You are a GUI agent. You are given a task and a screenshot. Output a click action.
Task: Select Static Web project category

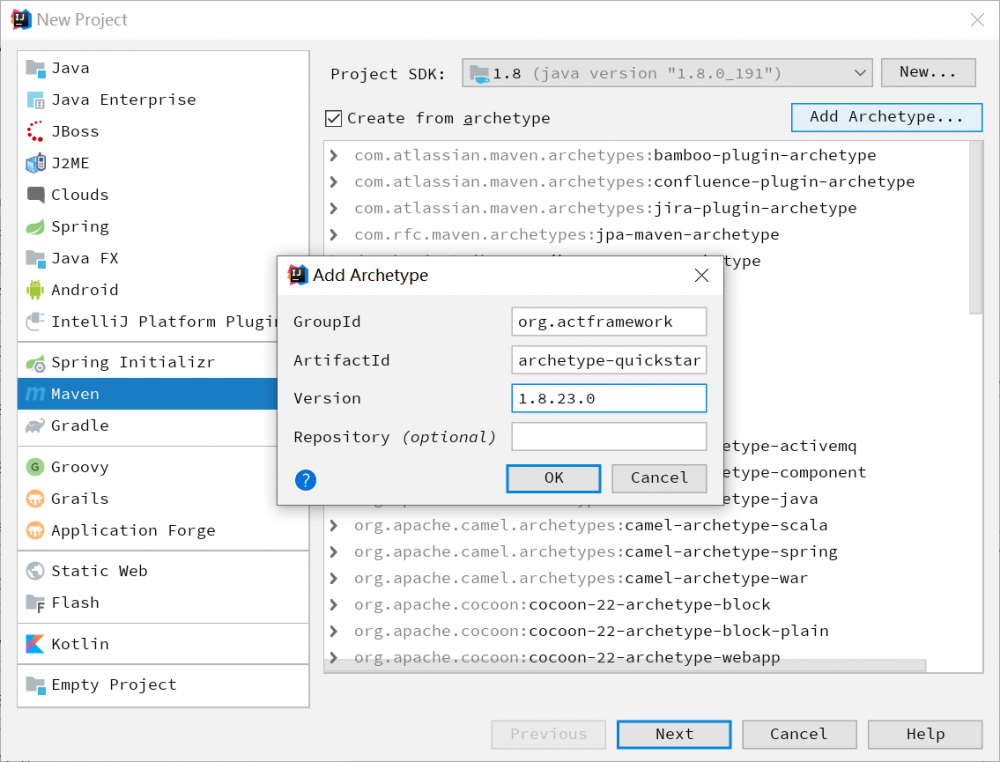(99, 571)
